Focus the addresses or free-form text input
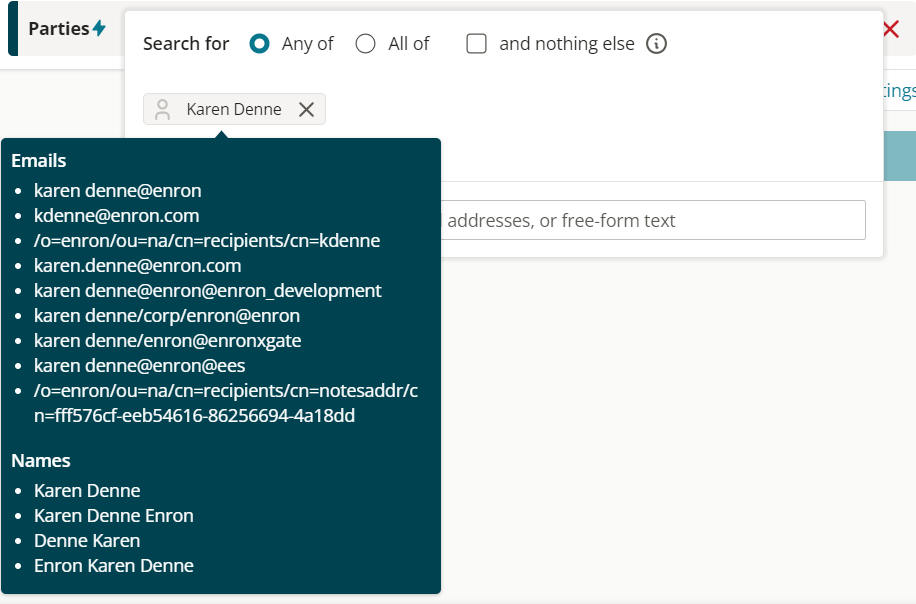Screen dimensions: 916x604 (652, 220)
